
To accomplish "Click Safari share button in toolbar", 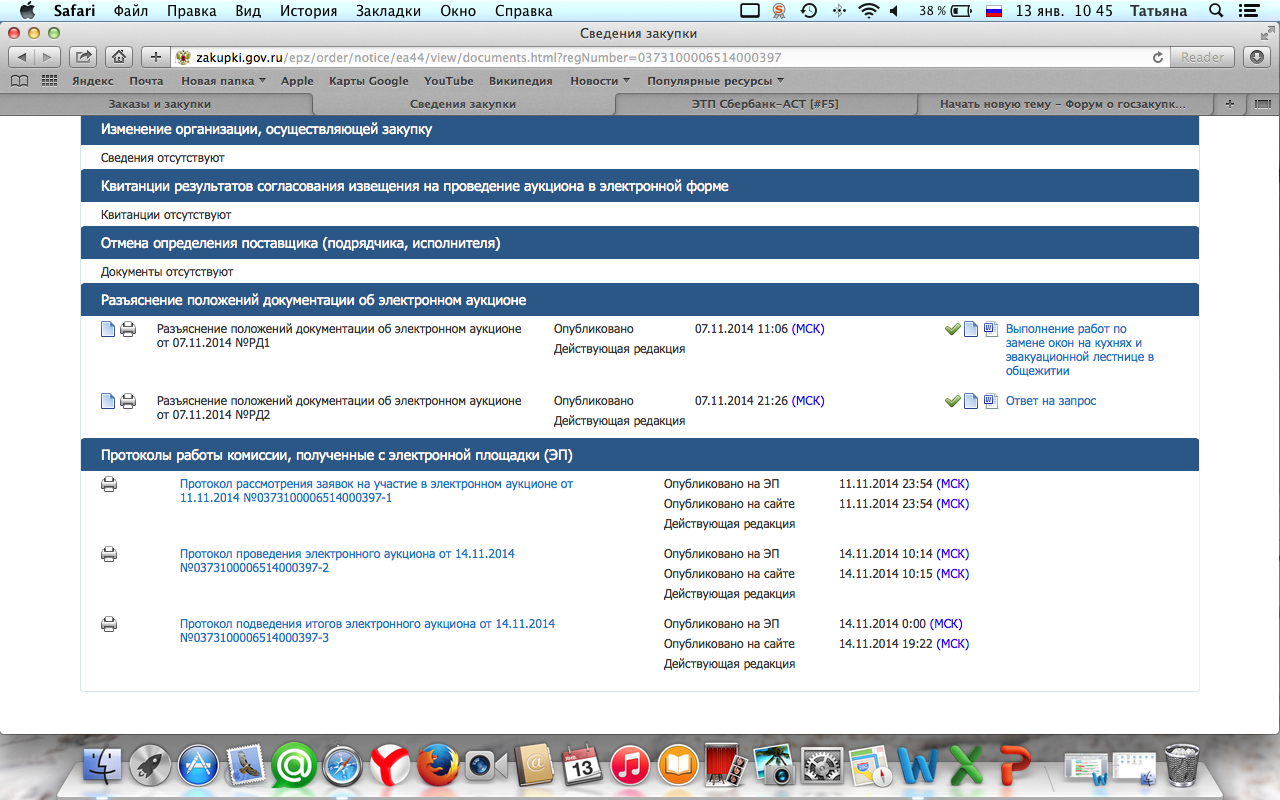I will point(85,57).
